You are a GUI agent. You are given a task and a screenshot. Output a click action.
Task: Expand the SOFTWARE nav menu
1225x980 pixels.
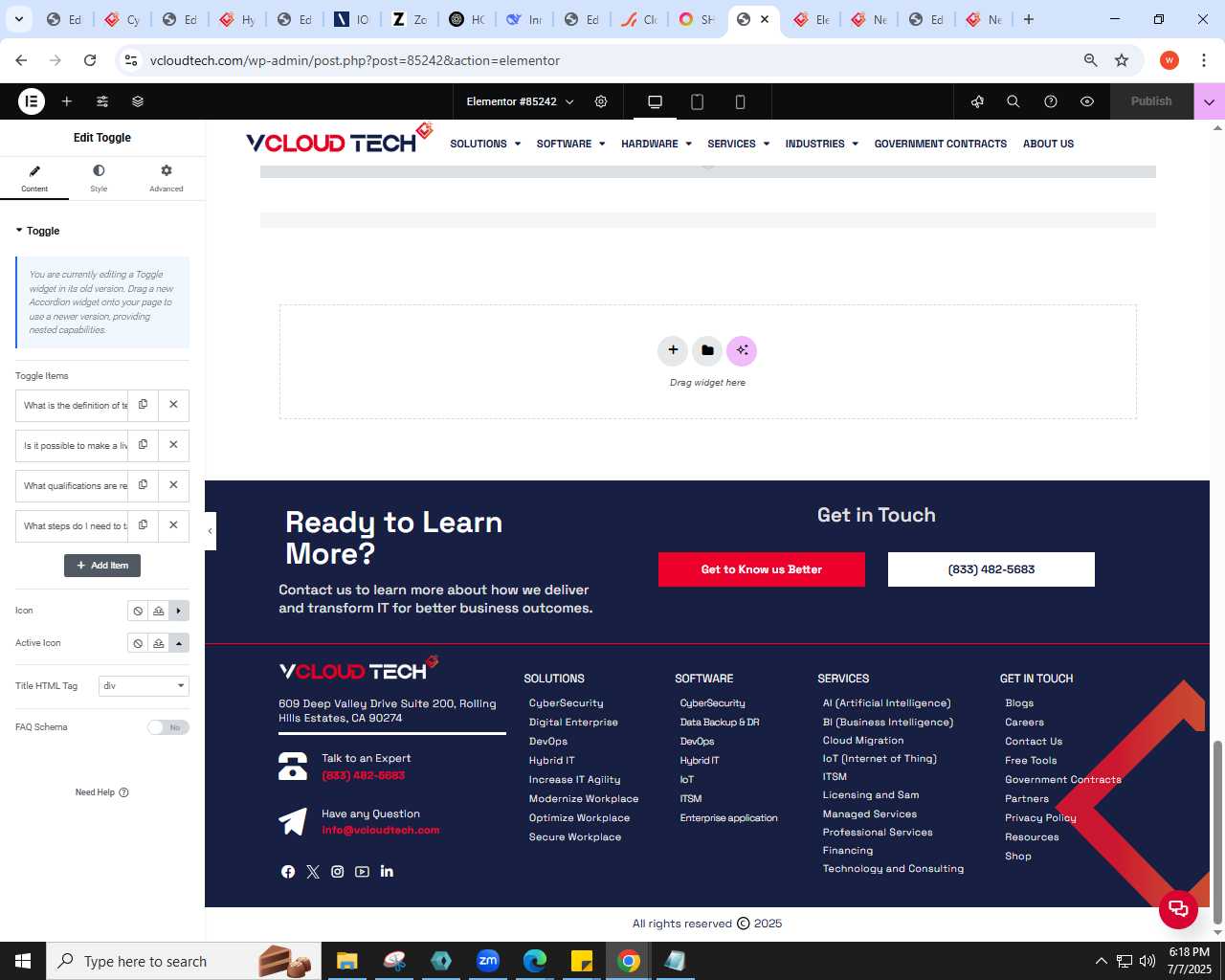[x=570, y=144]
